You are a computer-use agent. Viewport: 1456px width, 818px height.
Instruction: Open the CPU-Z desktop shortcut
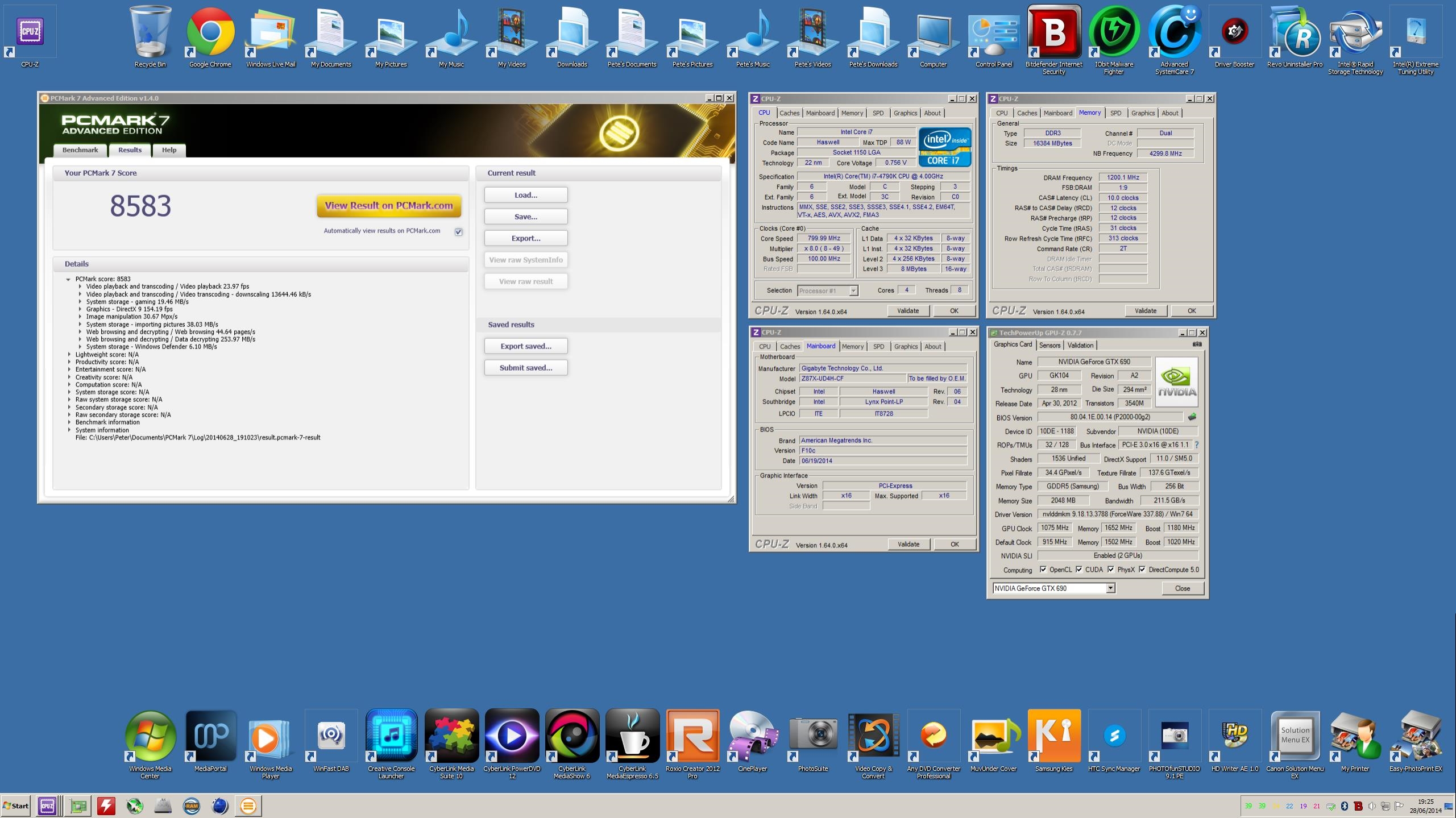[30, 36]
